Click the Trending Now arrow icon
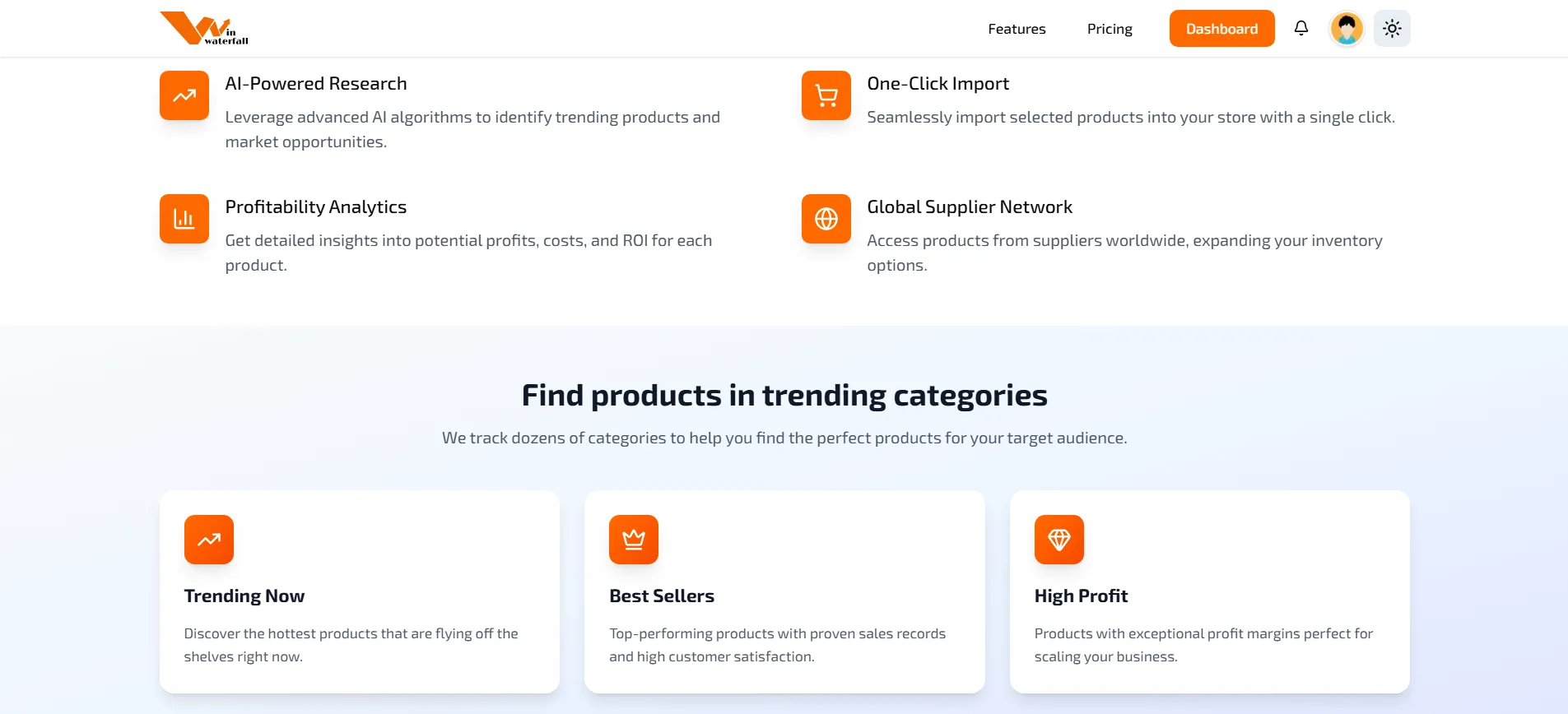 click(208, 540)
